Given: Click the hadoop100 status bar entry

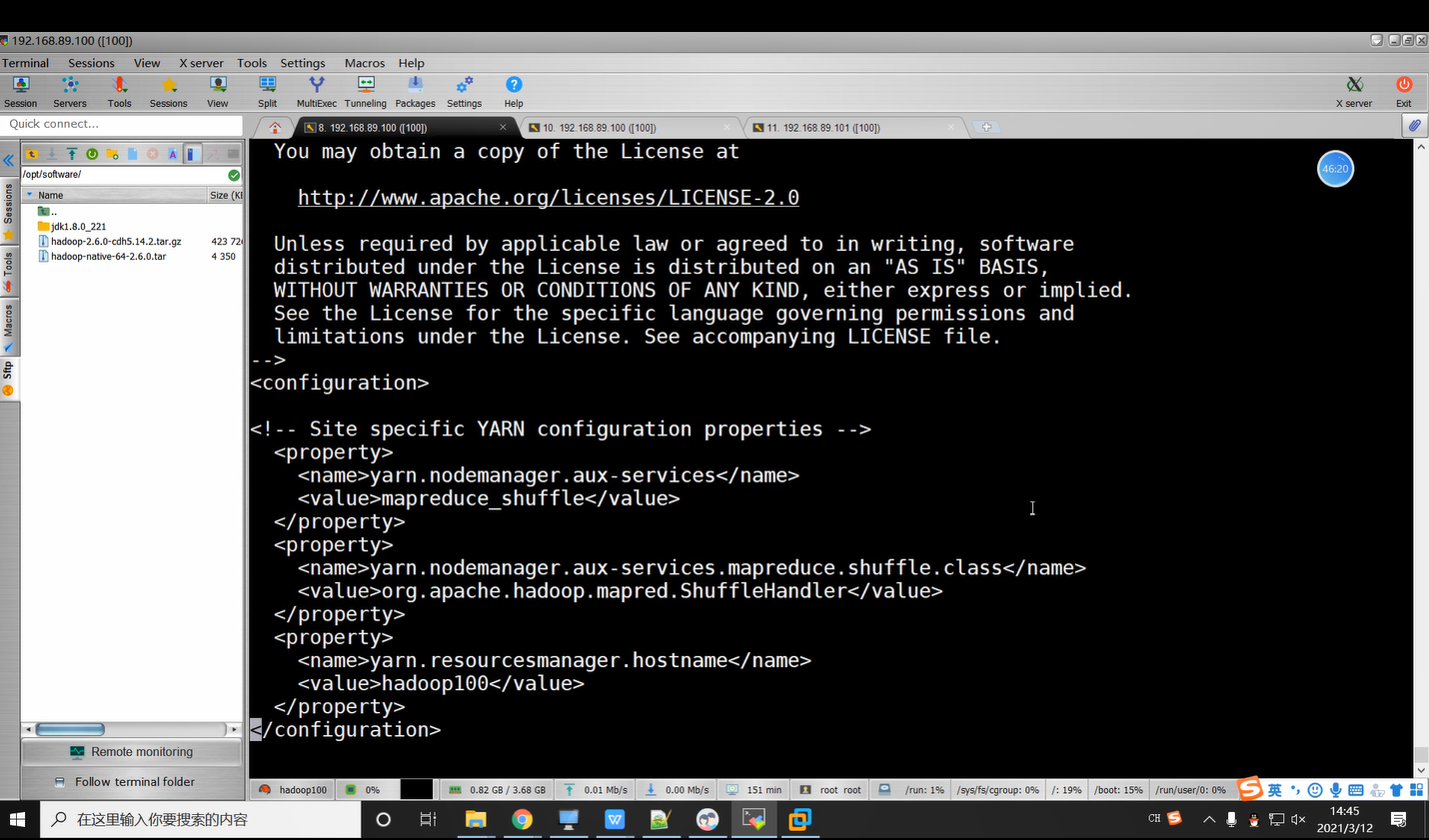Looking at the screenshot, I should coord(292,790).
